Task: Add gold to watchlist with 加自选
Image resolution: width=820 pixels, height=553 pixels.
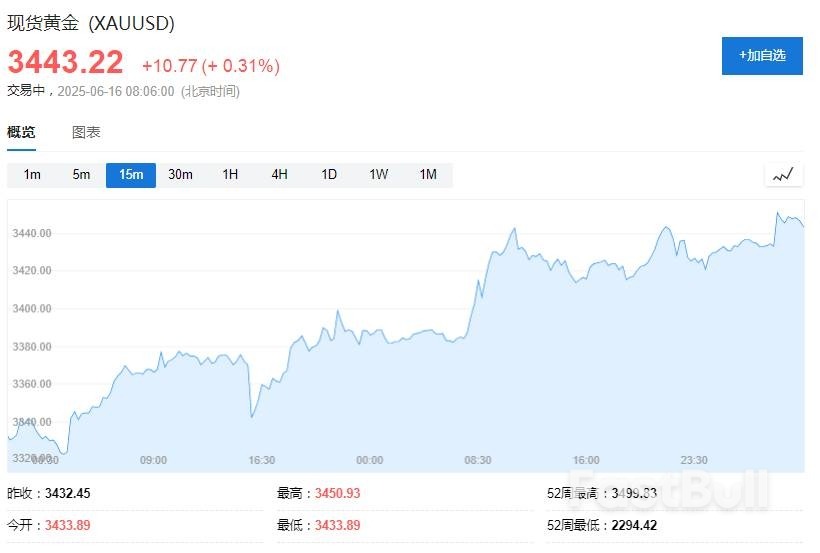Action: [x=762, y=55]
